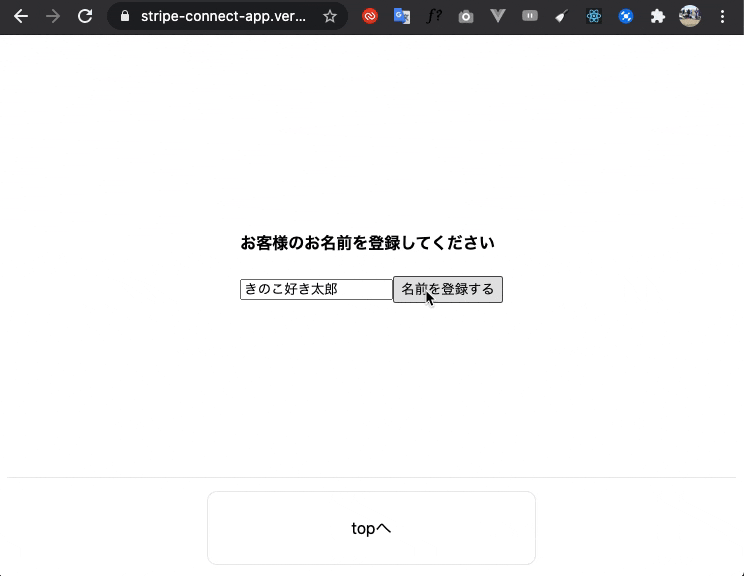This screenshot has height=576, width=744.
Task: Click the padlock site security icon
Action: tap(125, 17)
